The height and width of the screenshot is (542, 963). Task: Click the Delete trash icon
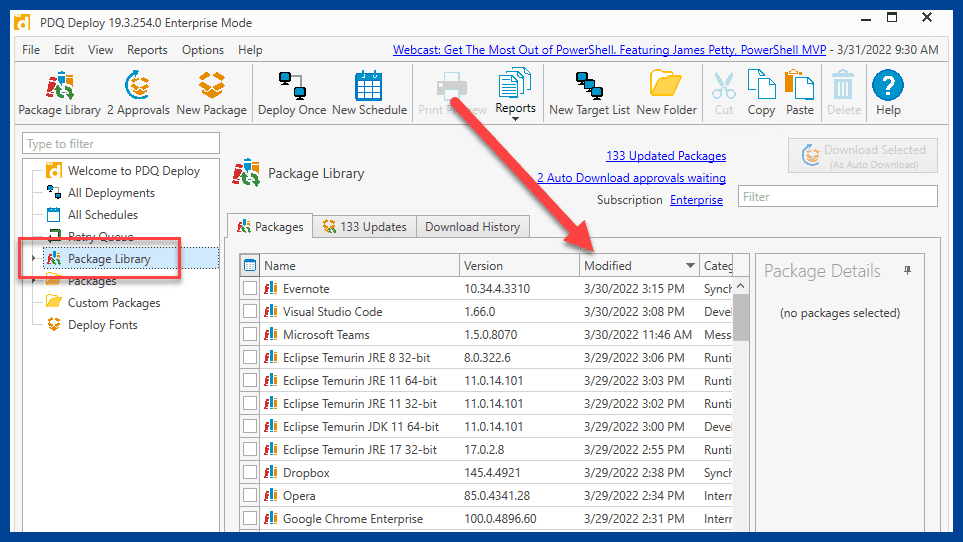843,85
